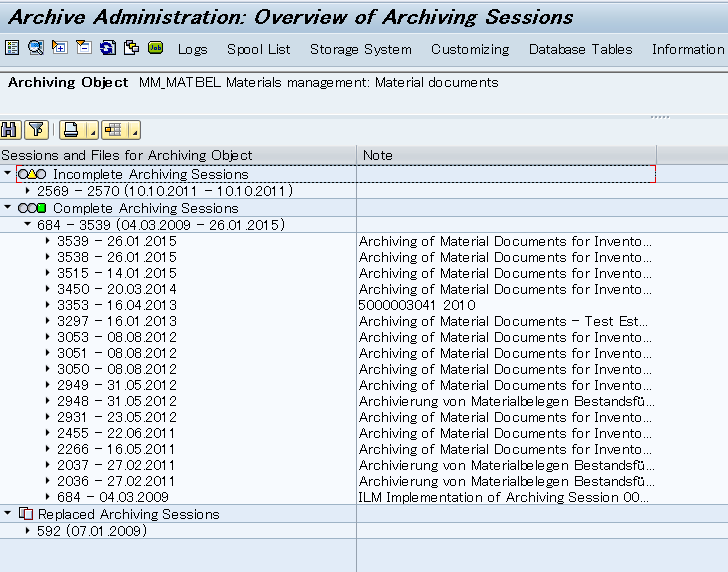The width and height of the screenshot is (728, 572).
Task: Select session 3053 - 08.08.2012
Action: click(x=117, y=337)
